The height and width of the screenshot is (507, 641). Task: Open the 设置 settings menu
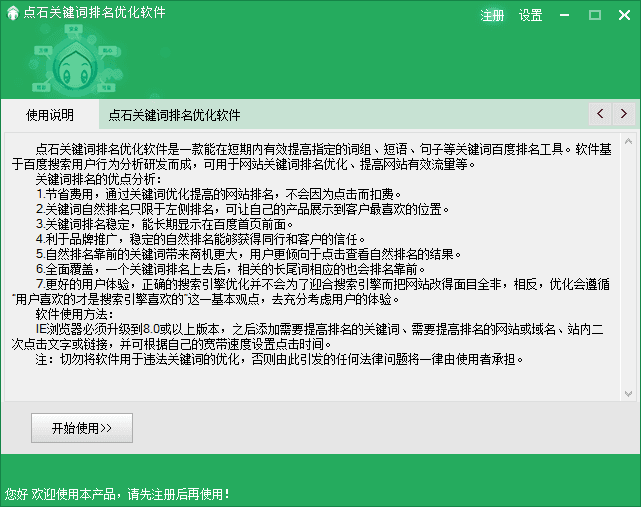click(x=530, y=15)
